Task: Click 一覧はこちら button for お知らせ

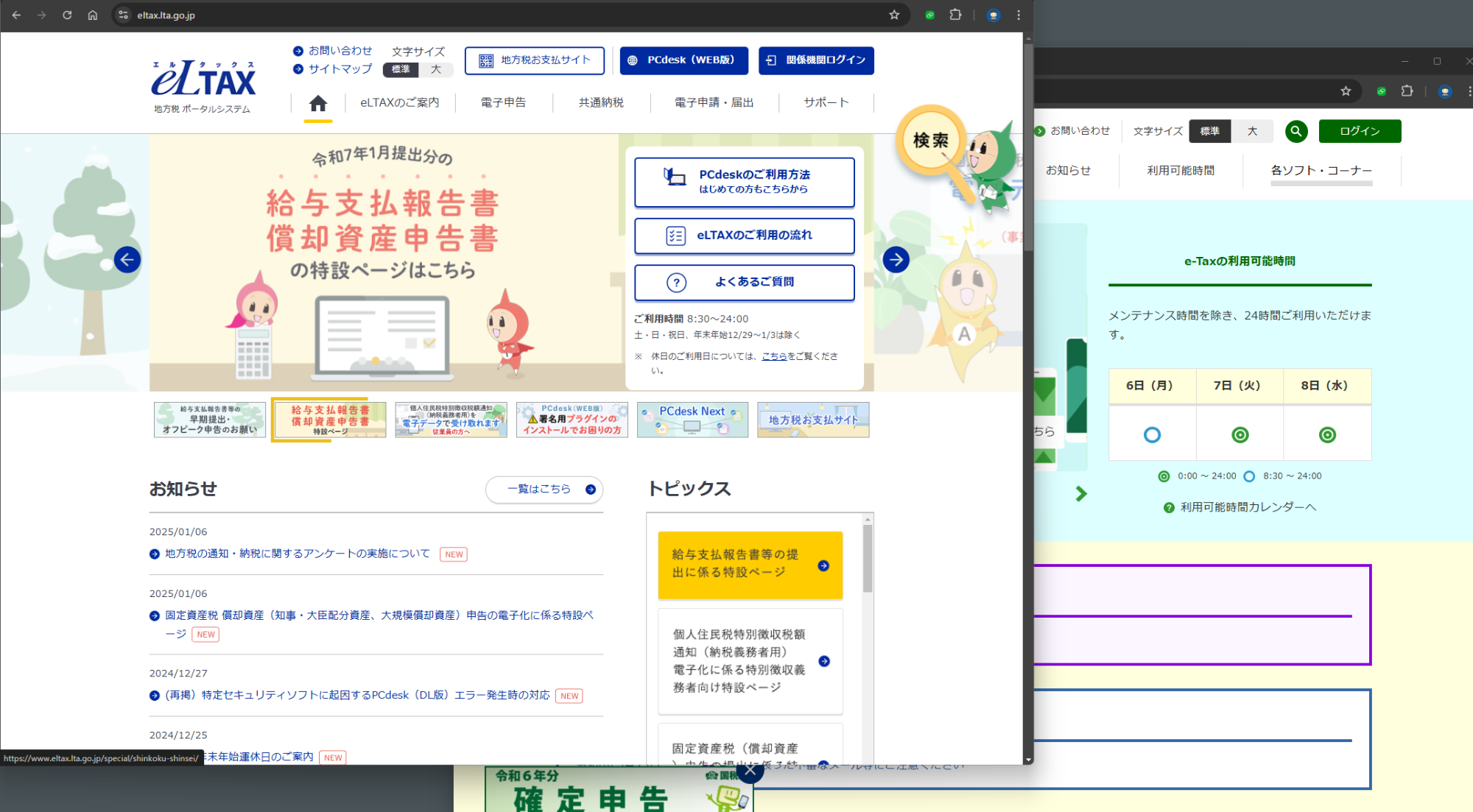Action: click(x=544, y=489)
